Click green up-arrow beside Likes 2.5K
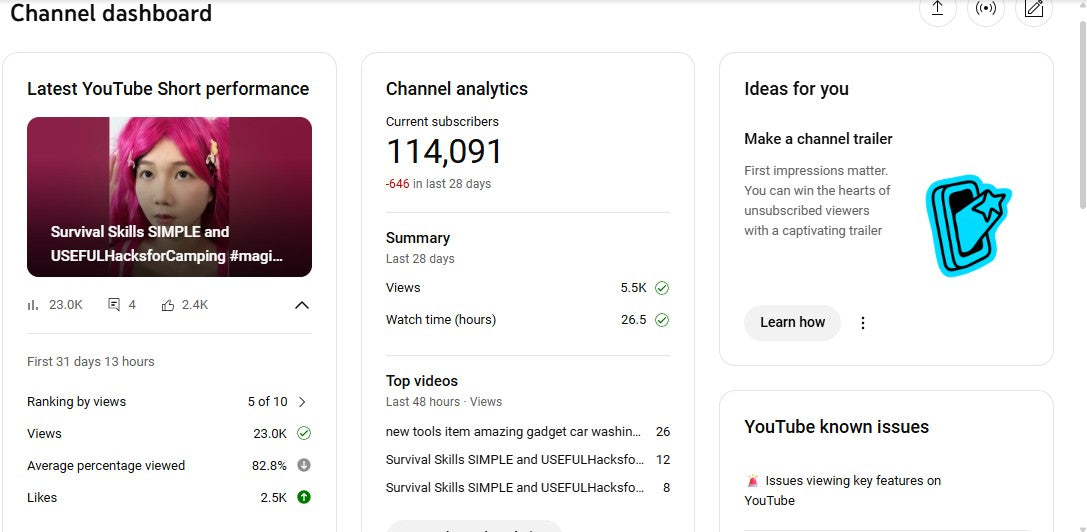 coord(304,497)
